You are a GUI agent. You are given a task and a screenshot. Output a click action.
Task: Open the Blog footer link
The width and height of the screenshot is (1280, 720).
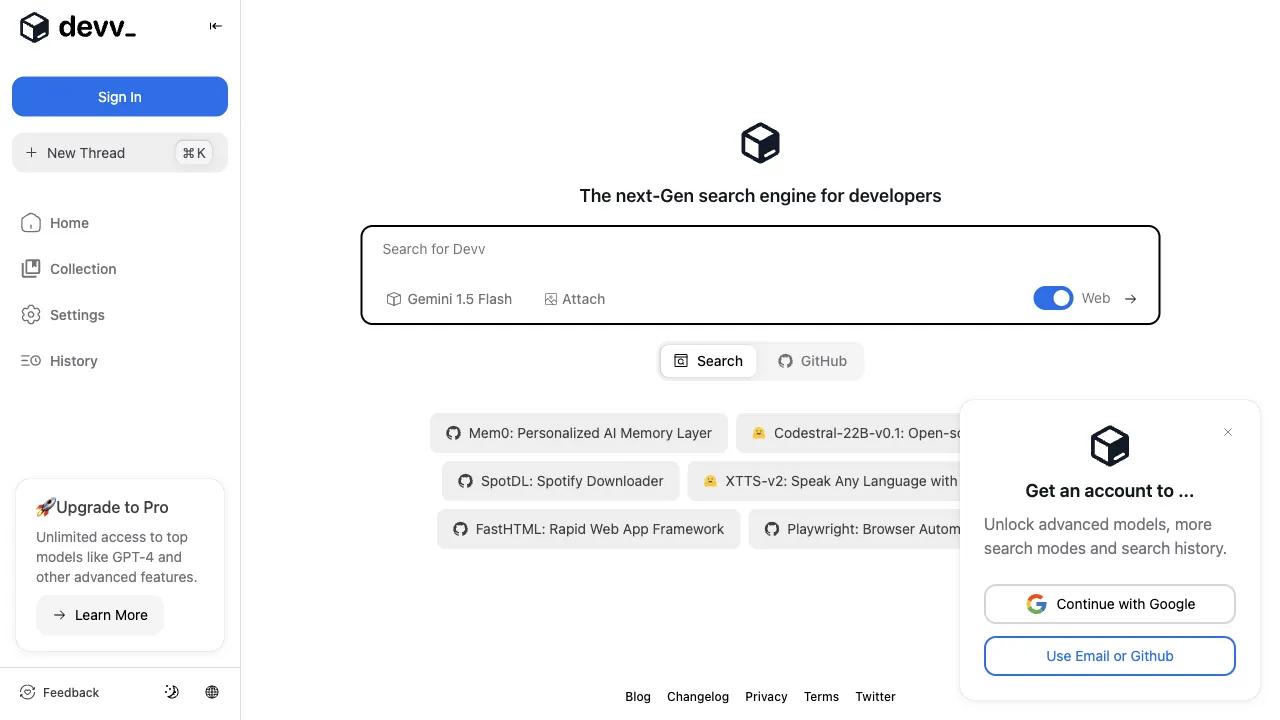tap(638, 697)
